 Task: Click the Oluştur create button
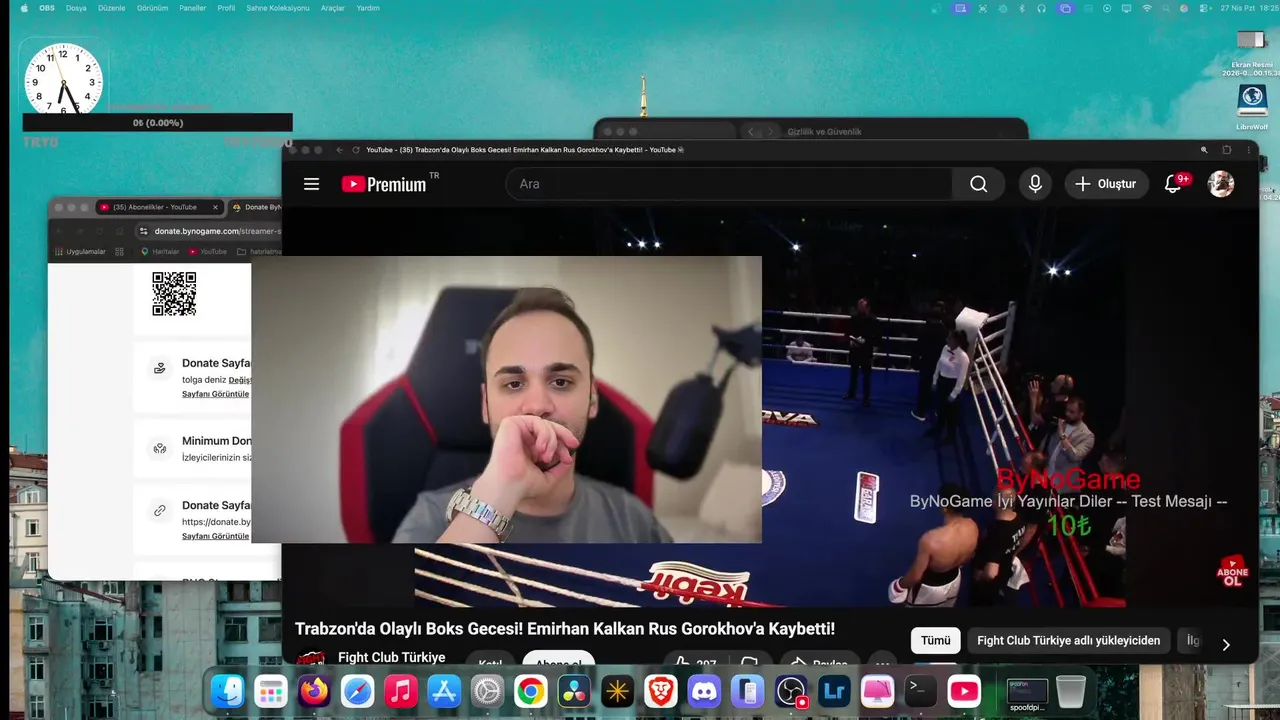[x=1106, y=184]
